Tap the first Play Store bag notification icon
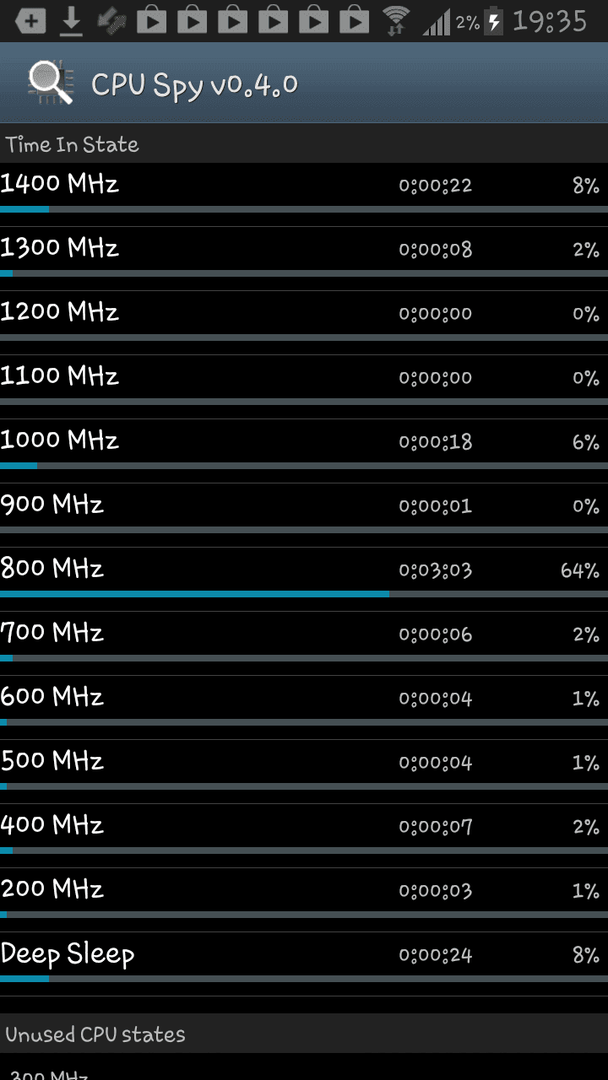Screen dimensions: 608x1080 click(151, 21)
